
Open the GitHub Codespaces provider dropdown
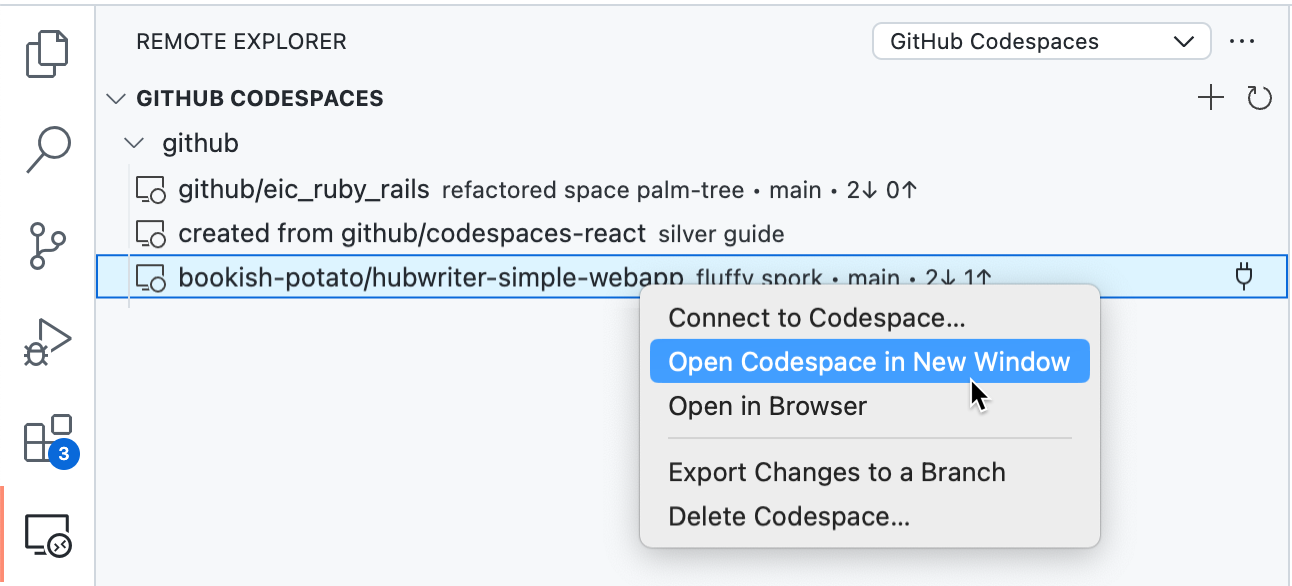pyautogui.click(x=1041, y=41)
